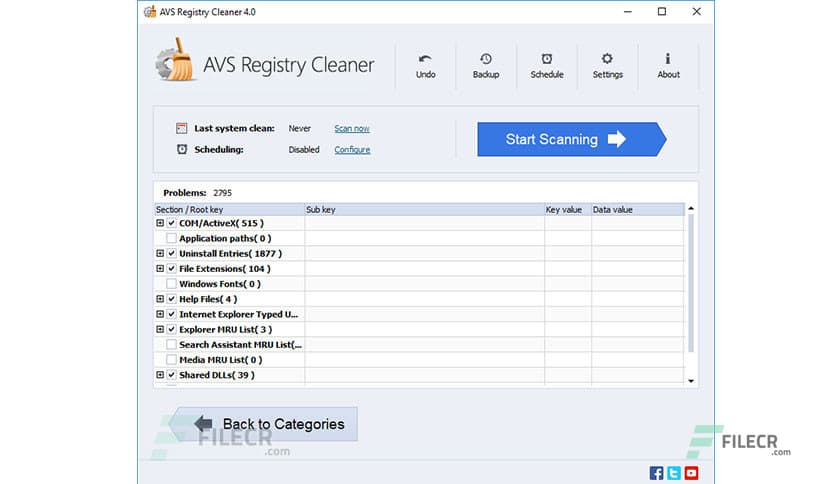Sort by the Key value column header
The height and width of the screenshot is (484, 836).
pos(568,209)
